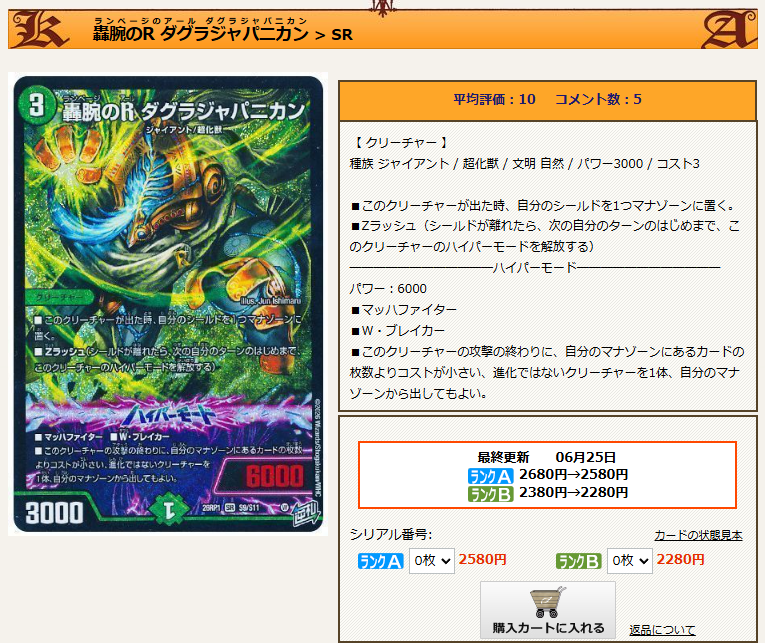Click the card title 轟腕のR ダグラジャパニカン
Image resolution: width=765 pixels, height=643 pixels.
click(x=201, y=33)
